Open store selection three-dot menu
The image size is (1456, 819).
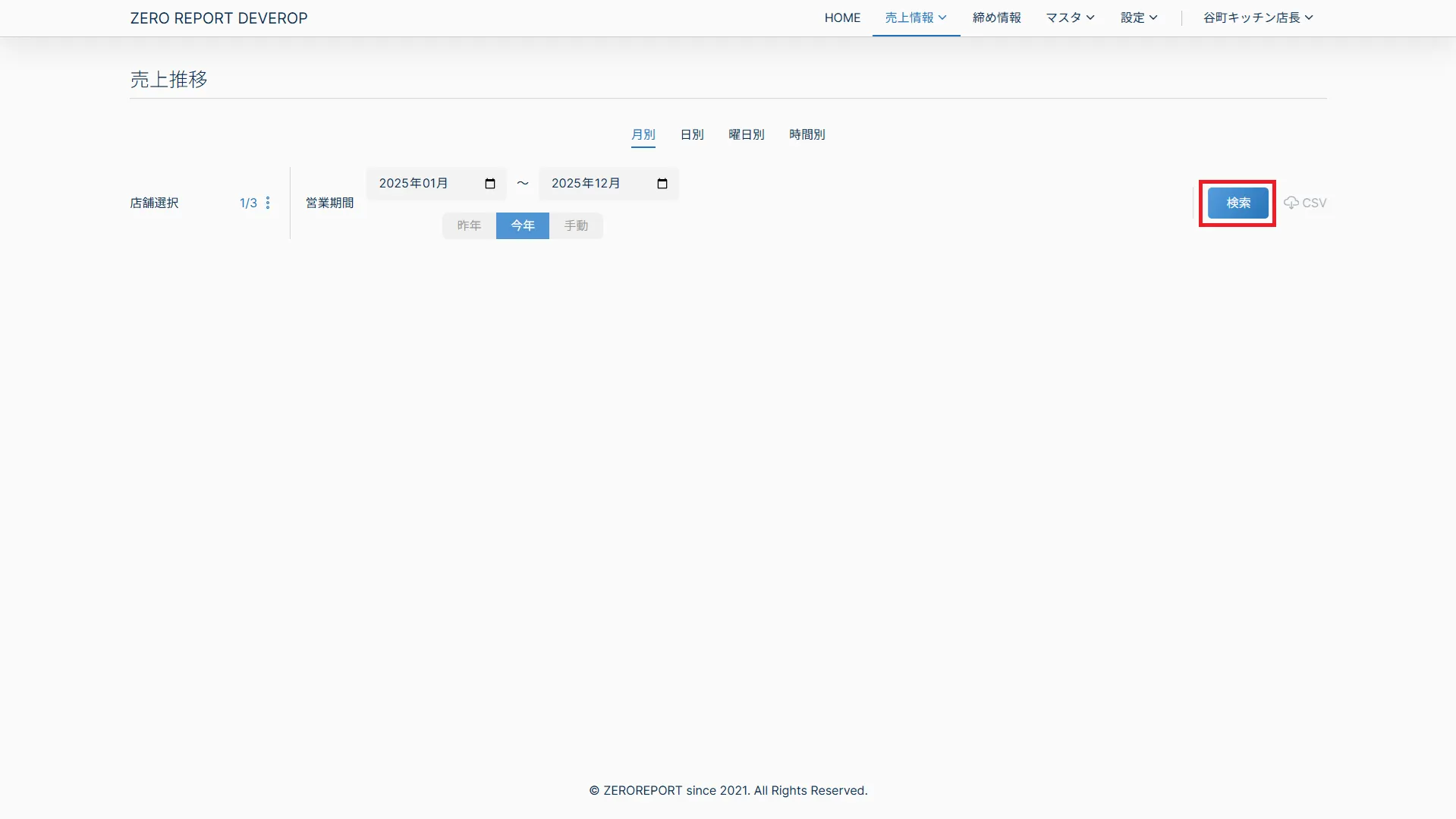268,203
